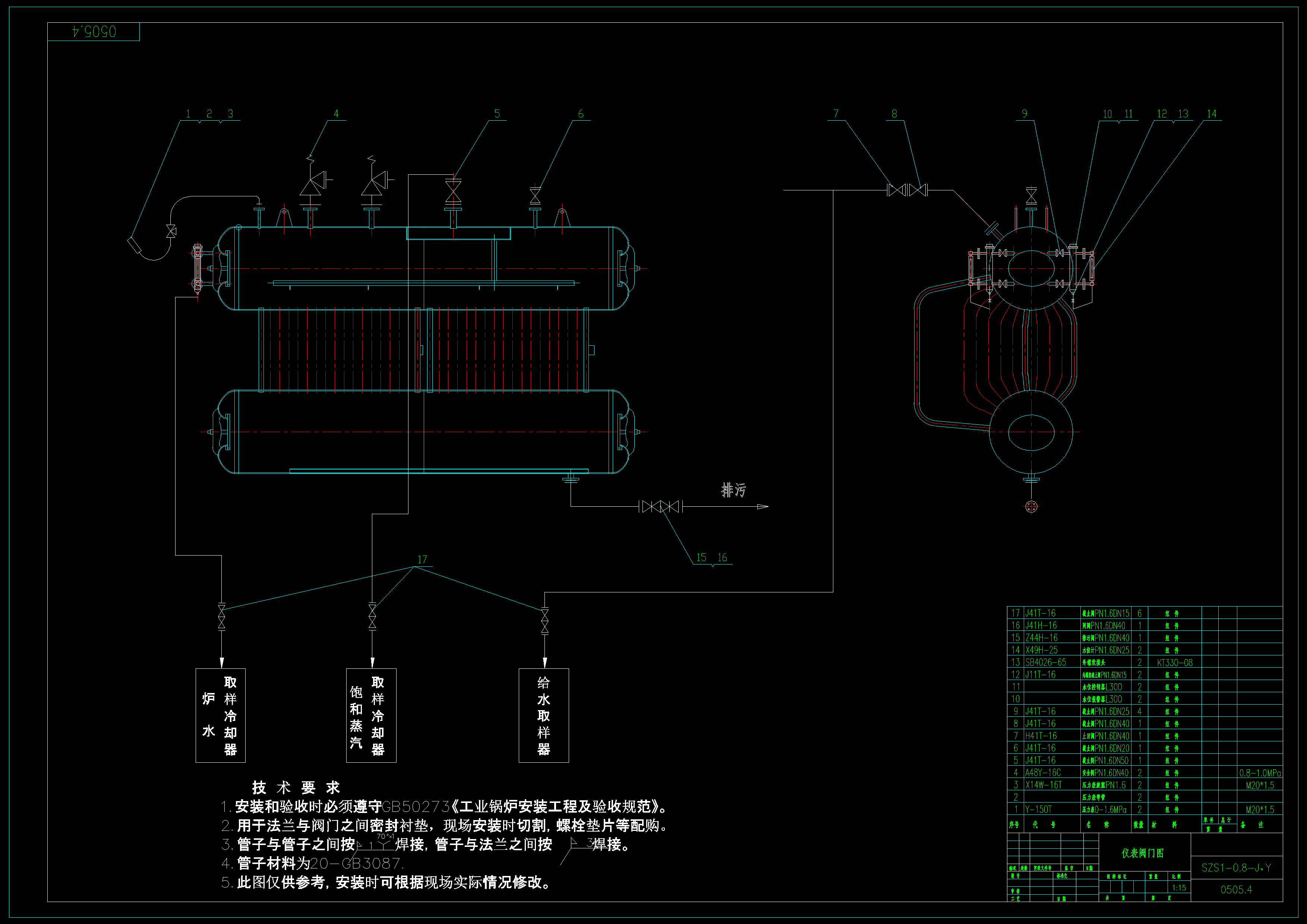Click the code cell J11T-16

1040,674
